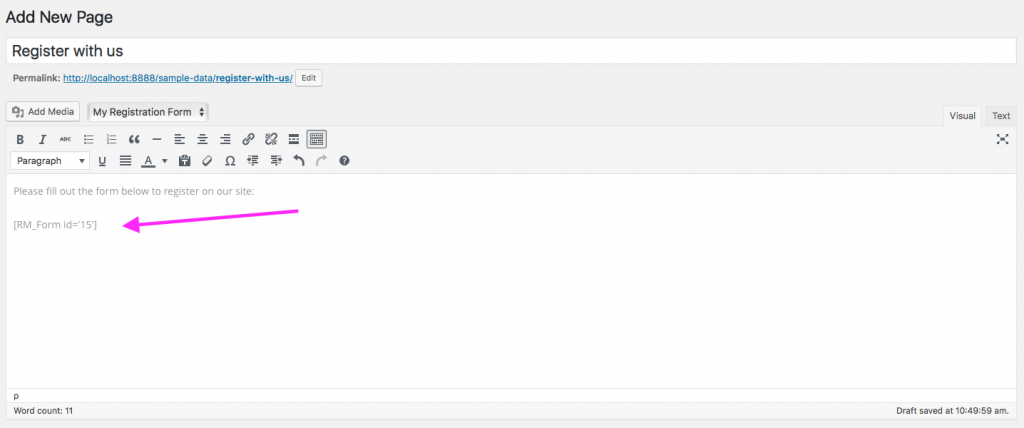Toggle the toolbar kitchen sink

pyautogui.click(x=316, y=139)
